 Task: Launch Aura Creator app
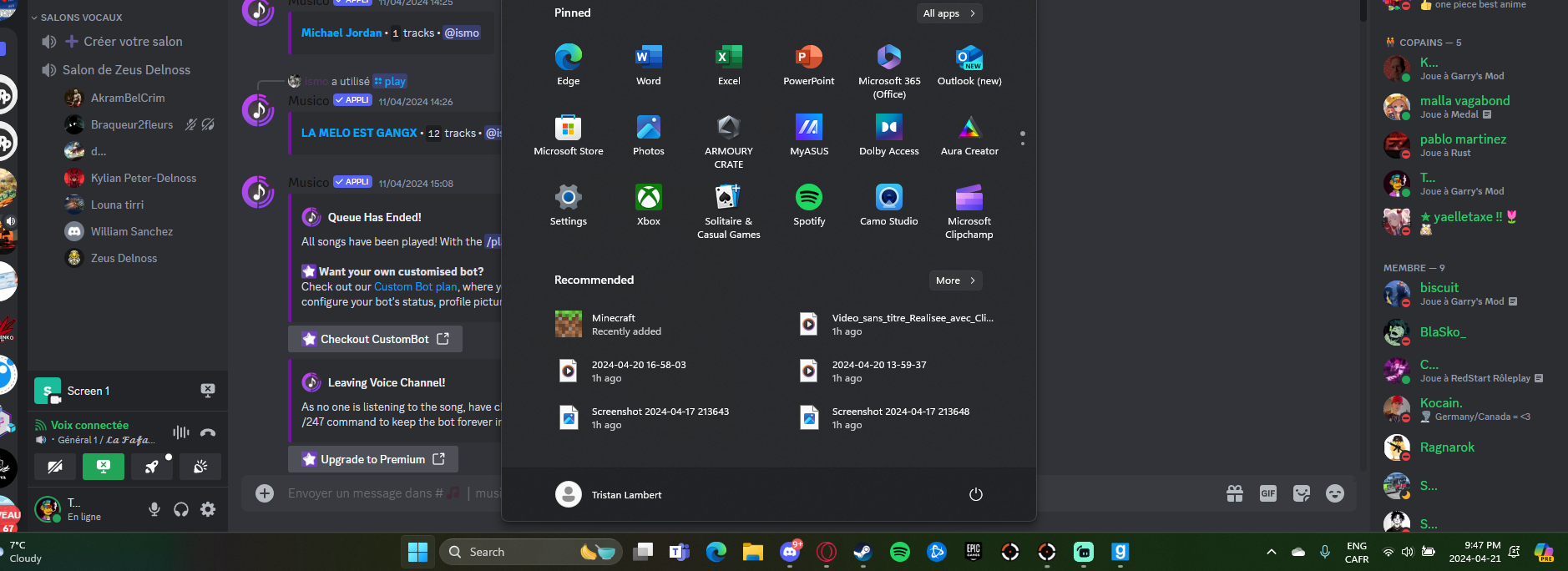tap(969, 135)
